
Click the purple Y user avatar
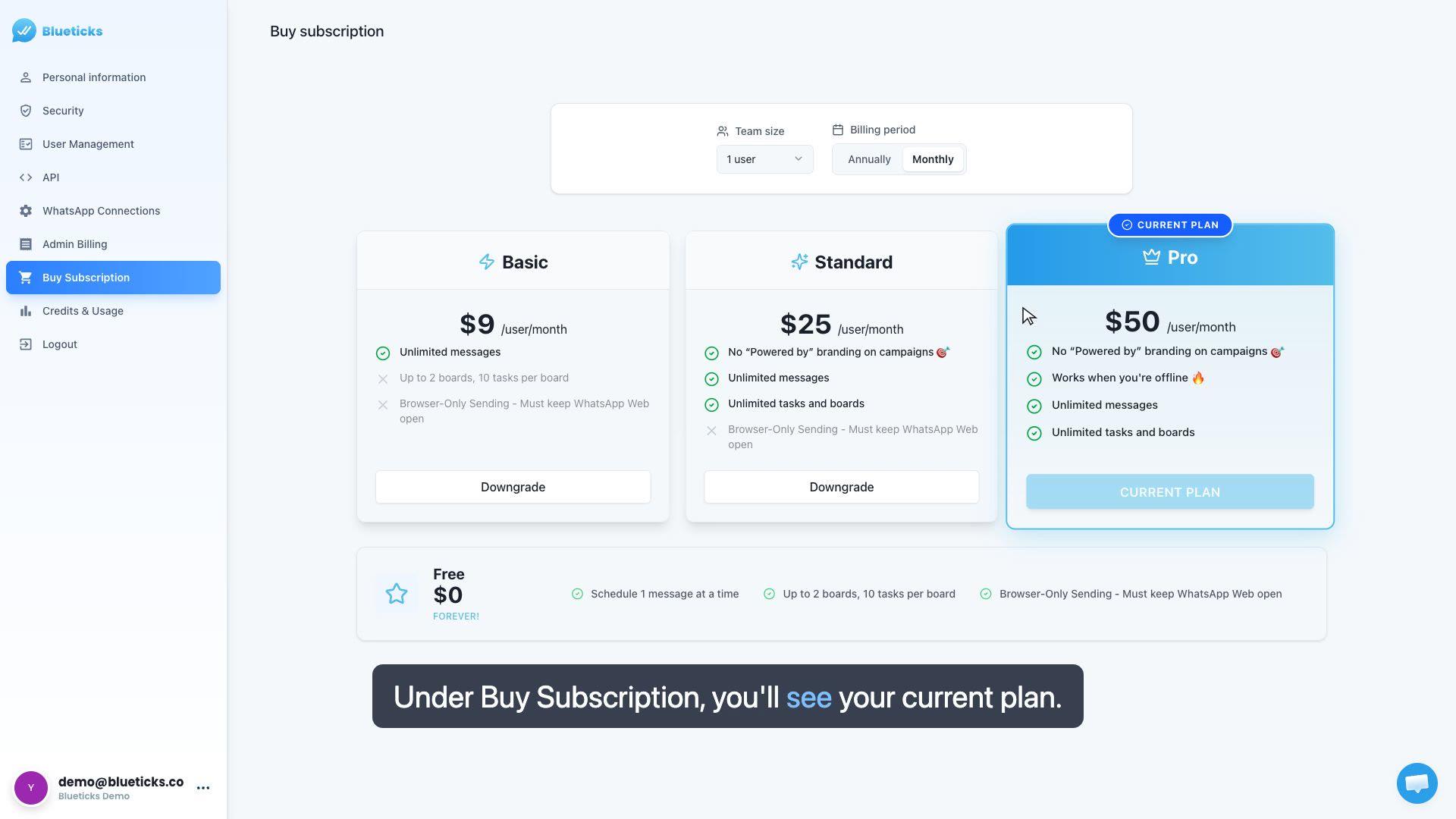(x=31, y=788)
